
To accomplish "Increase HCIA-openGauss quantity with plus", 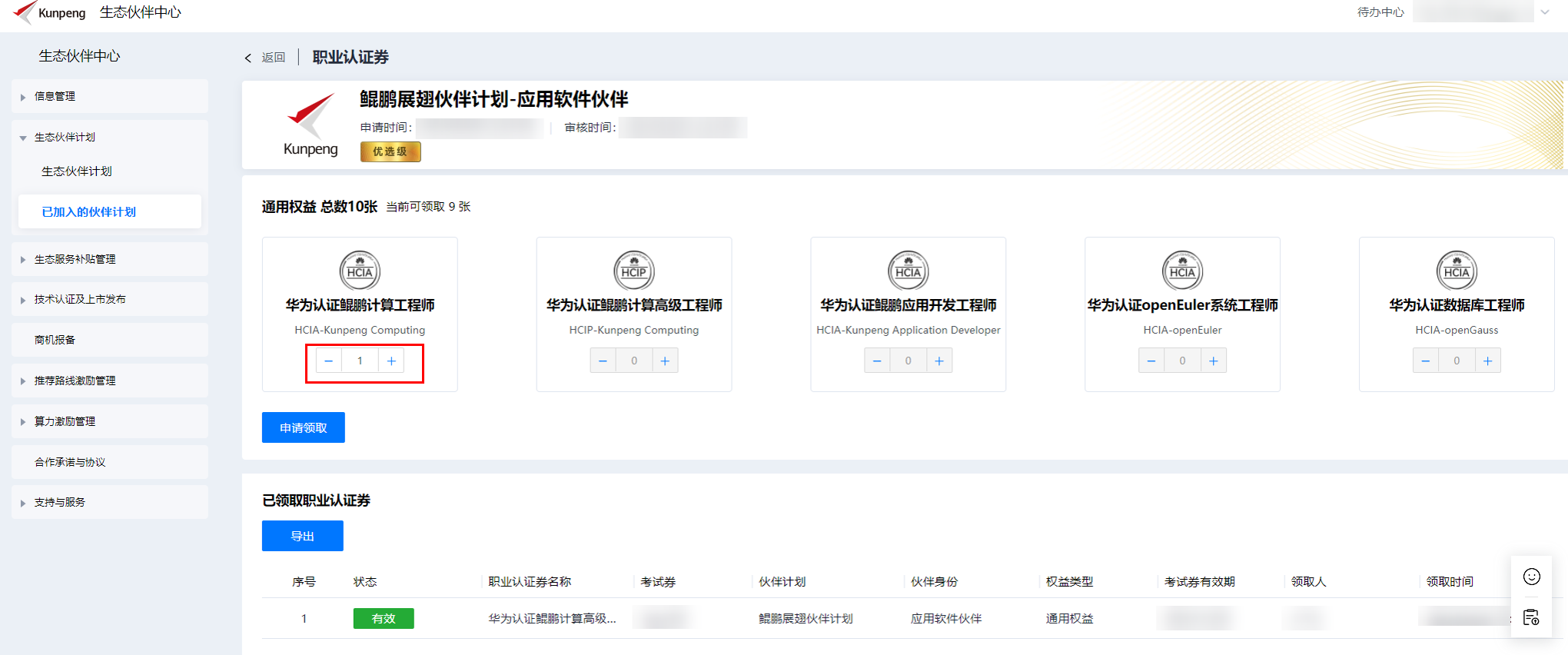I will click(1488, 361).
